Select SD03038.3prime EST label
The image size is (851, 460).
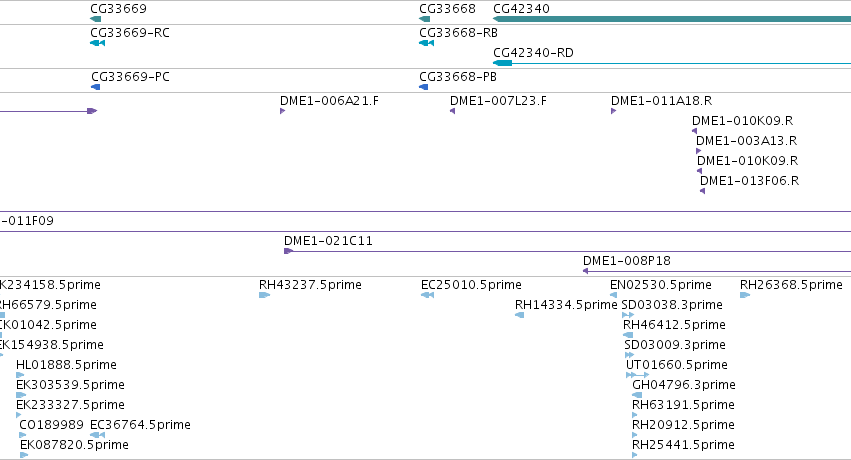click(x=672, y=305)
